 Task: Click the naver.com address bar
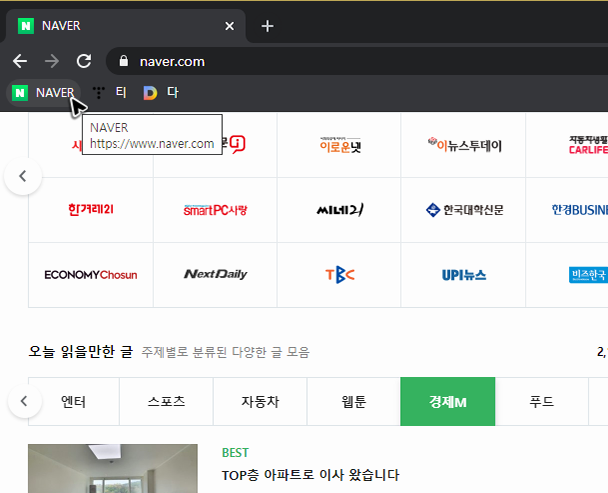[x=357, y=61]
